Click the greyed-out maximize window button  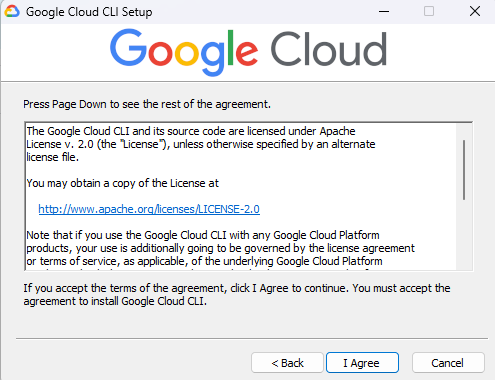pyautogui.click(x=429, y=12)
